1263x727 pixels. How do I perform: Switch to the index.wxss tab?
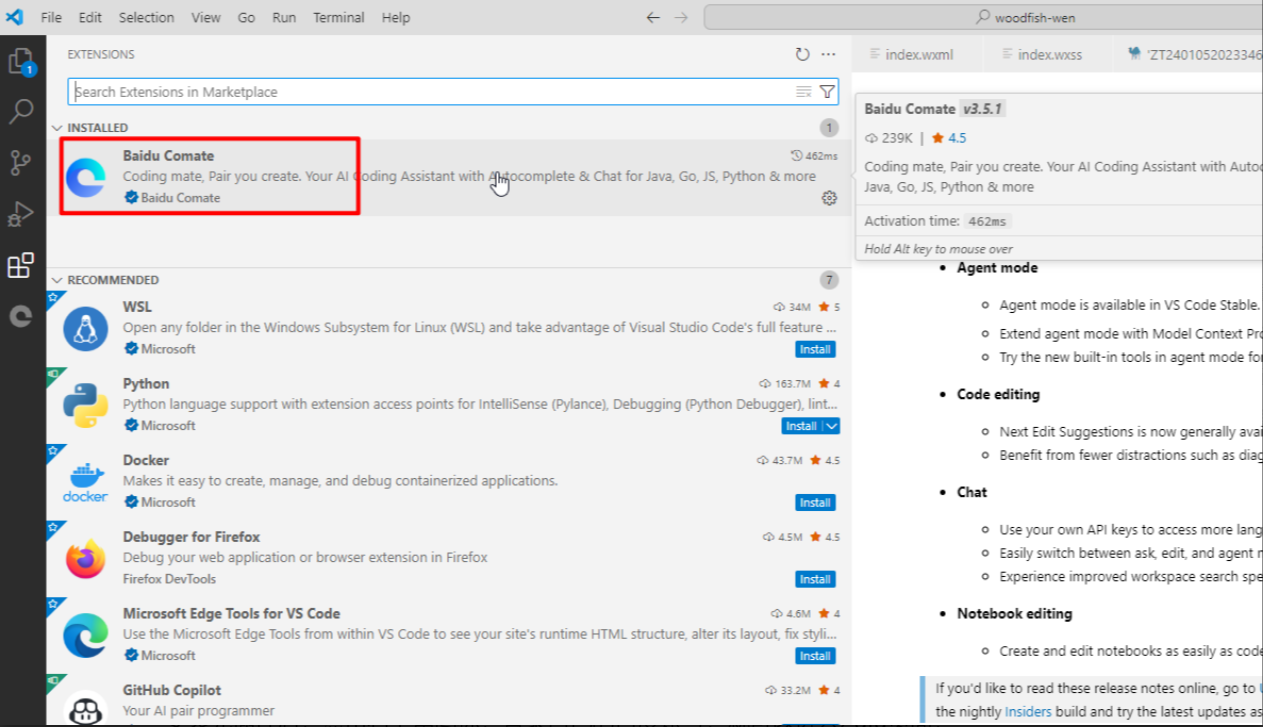(1050, 54)
